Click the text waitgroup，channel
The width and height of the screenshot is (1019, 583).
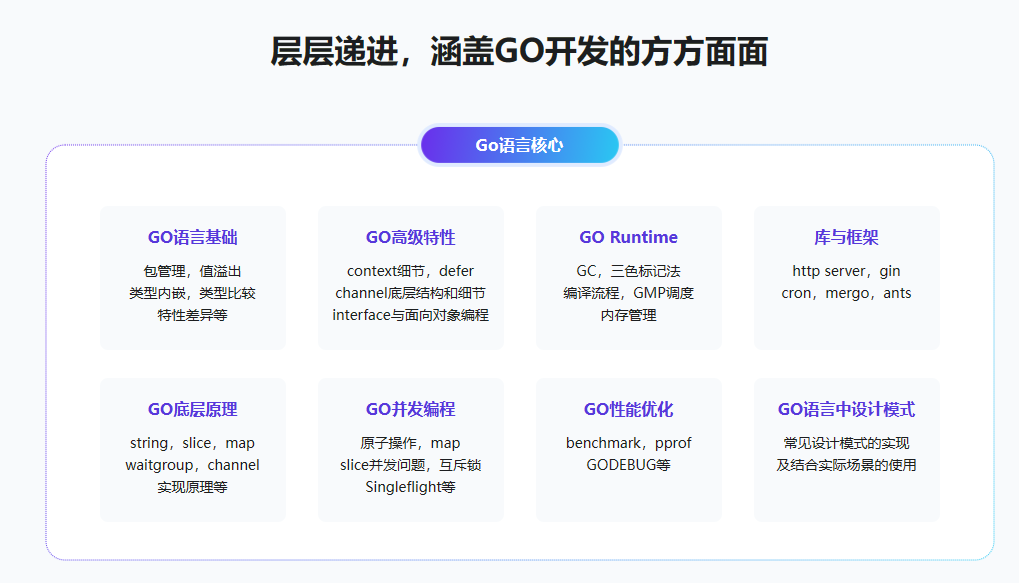pos(192,465)
